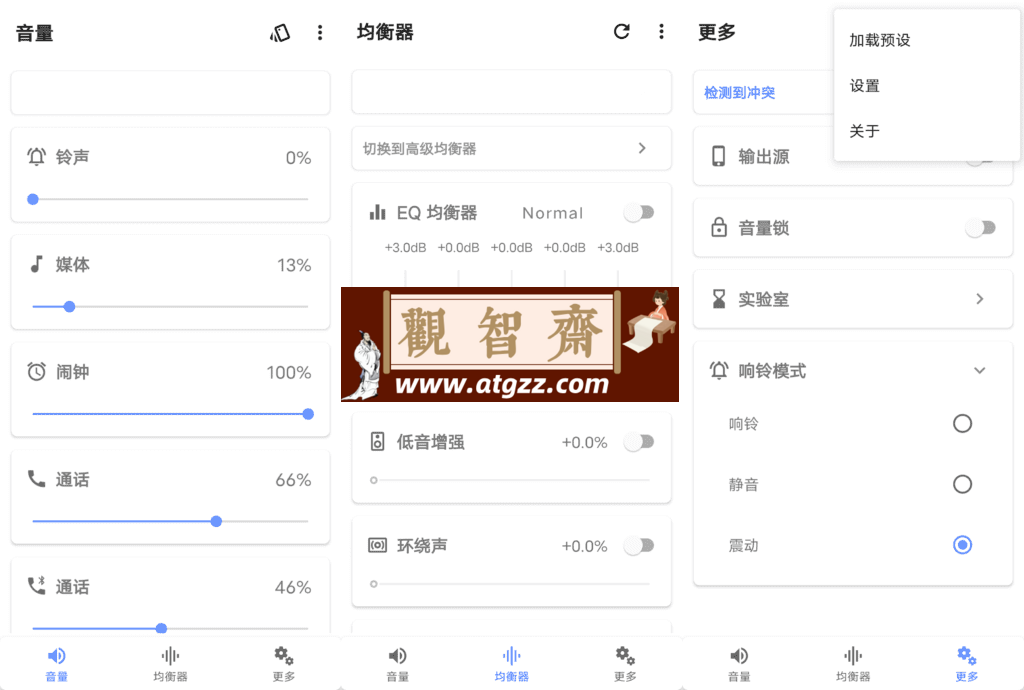
Task: Click the 响铃模式 bell icon
Action: click(718, 370)
